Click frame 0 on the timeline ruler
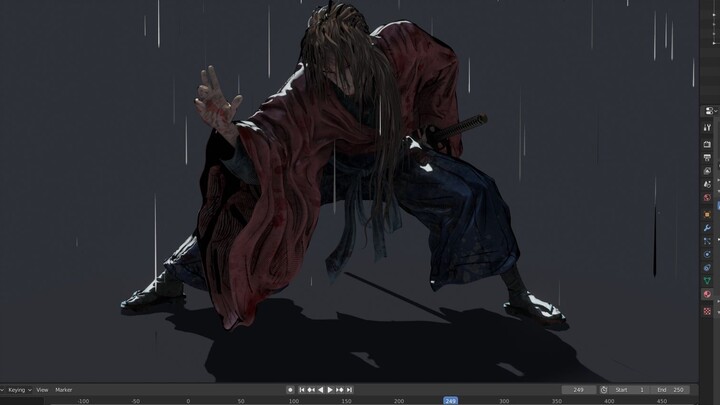 (x=188, y=401)
